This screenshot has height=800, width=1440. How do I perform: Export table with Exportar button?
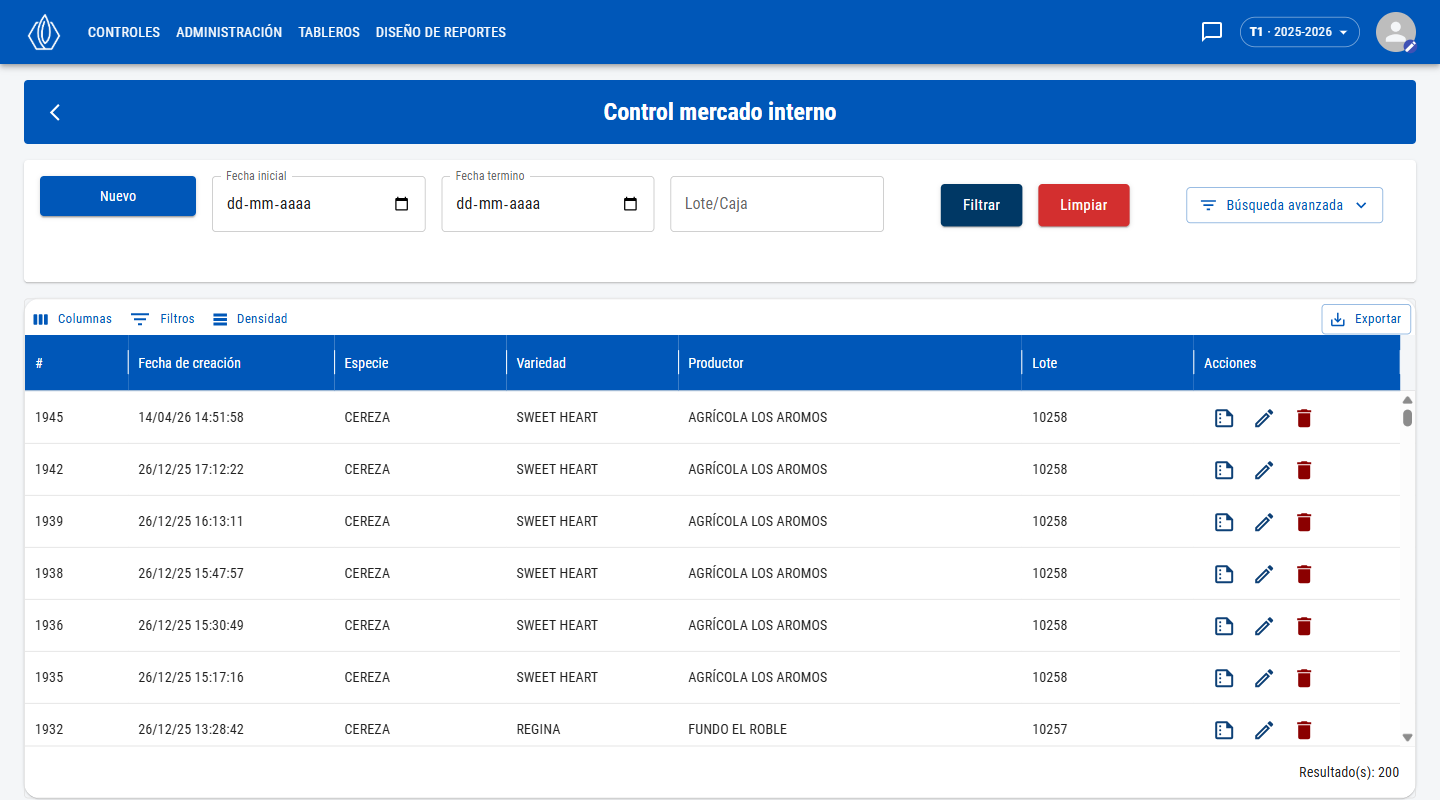(x=1366, y=319)
